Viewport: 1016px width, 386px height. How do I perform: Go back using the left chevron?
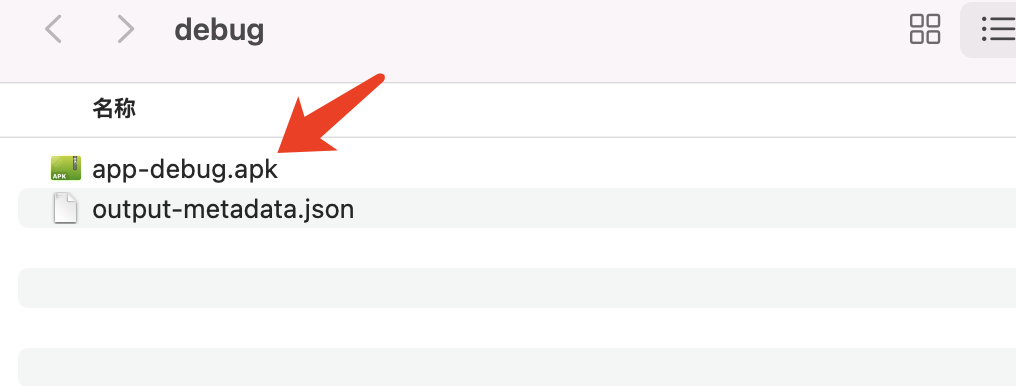[53, 29]
